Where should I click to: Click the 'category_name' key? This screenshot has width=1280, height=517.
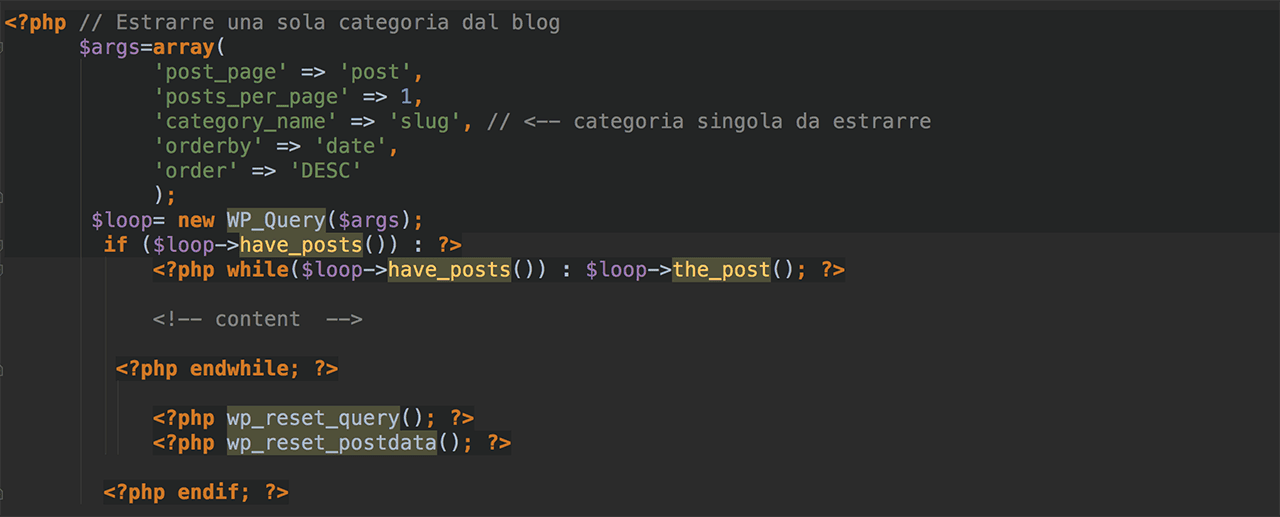pyautogui.click(x=246, y=121)
